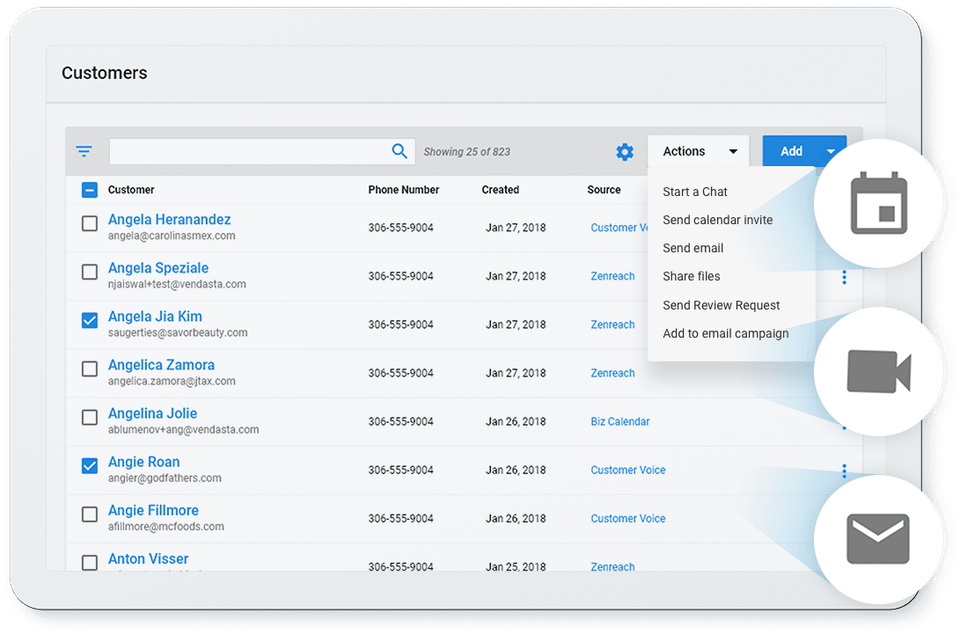Select the Share files action
Image resolution: width=960 pixels, height=634 pixels.
pos(691,276)
